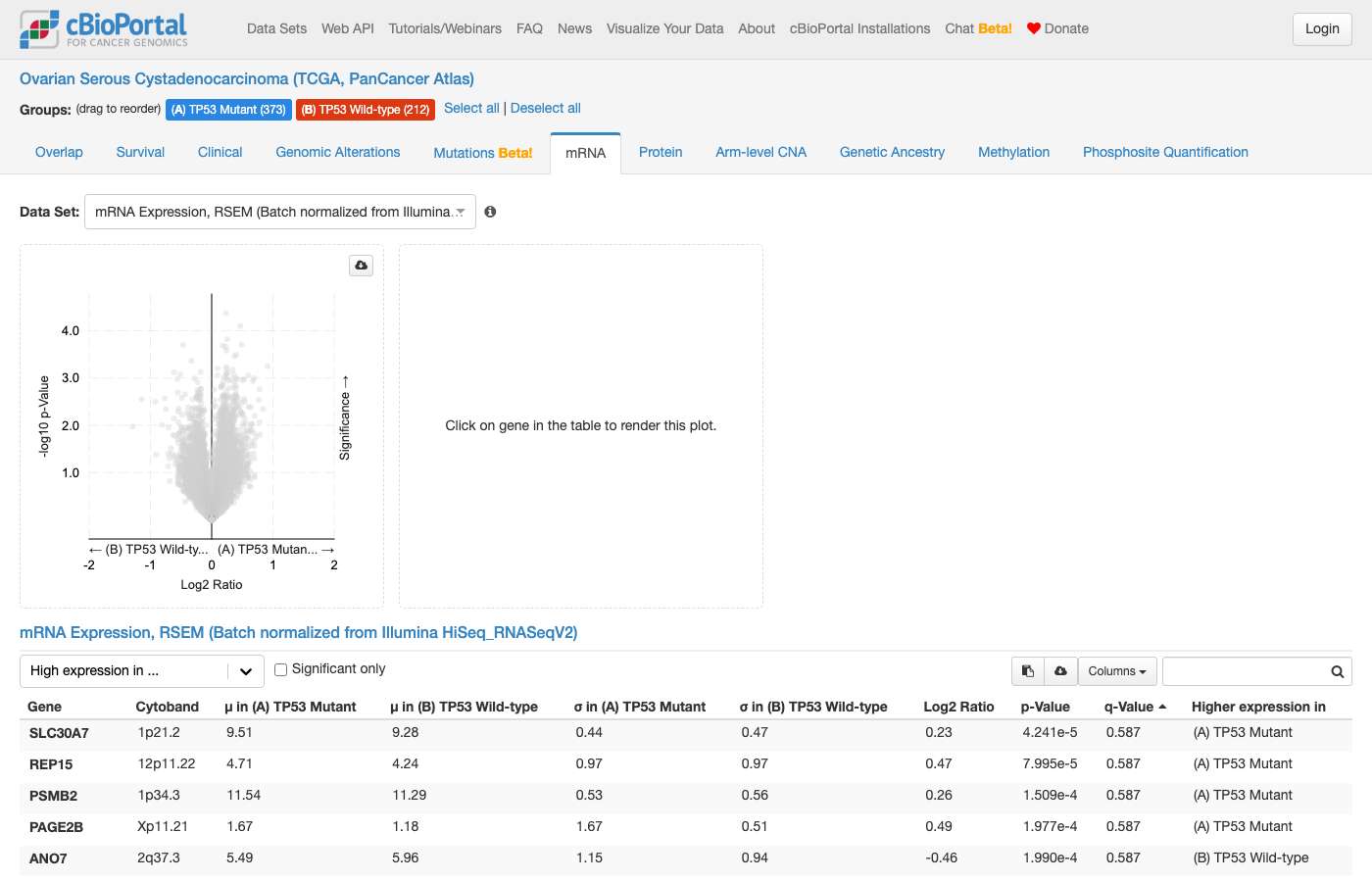Viewport: 1372px width, 882px height.
Task: Click the cBioPortal logo
Action: coord(104,29)
